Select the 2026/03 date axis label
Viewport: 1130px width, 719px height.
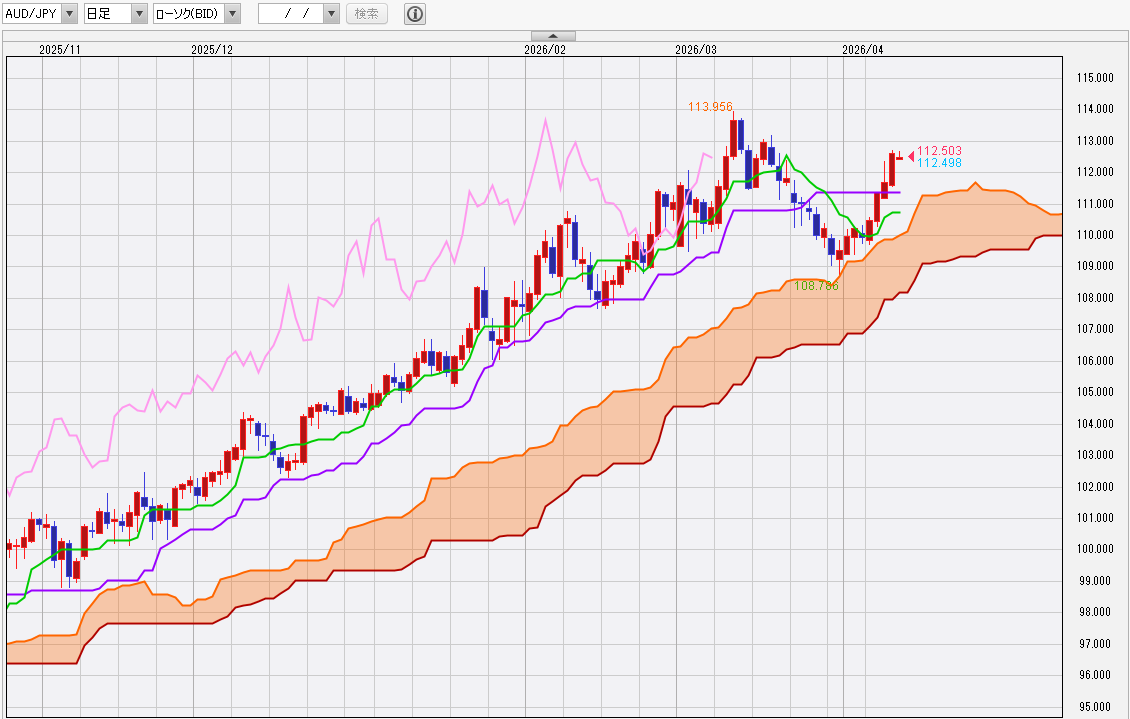tap(696, 49)
